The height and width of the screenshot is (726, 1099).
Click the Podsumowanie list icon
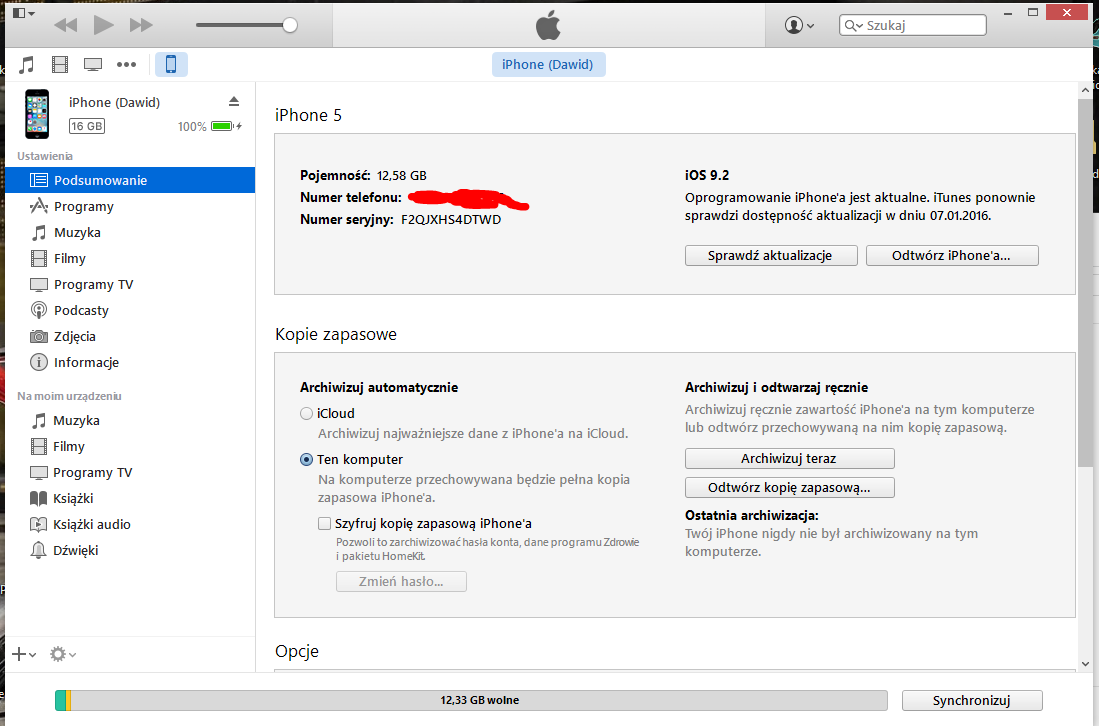(x=39, y=180)
